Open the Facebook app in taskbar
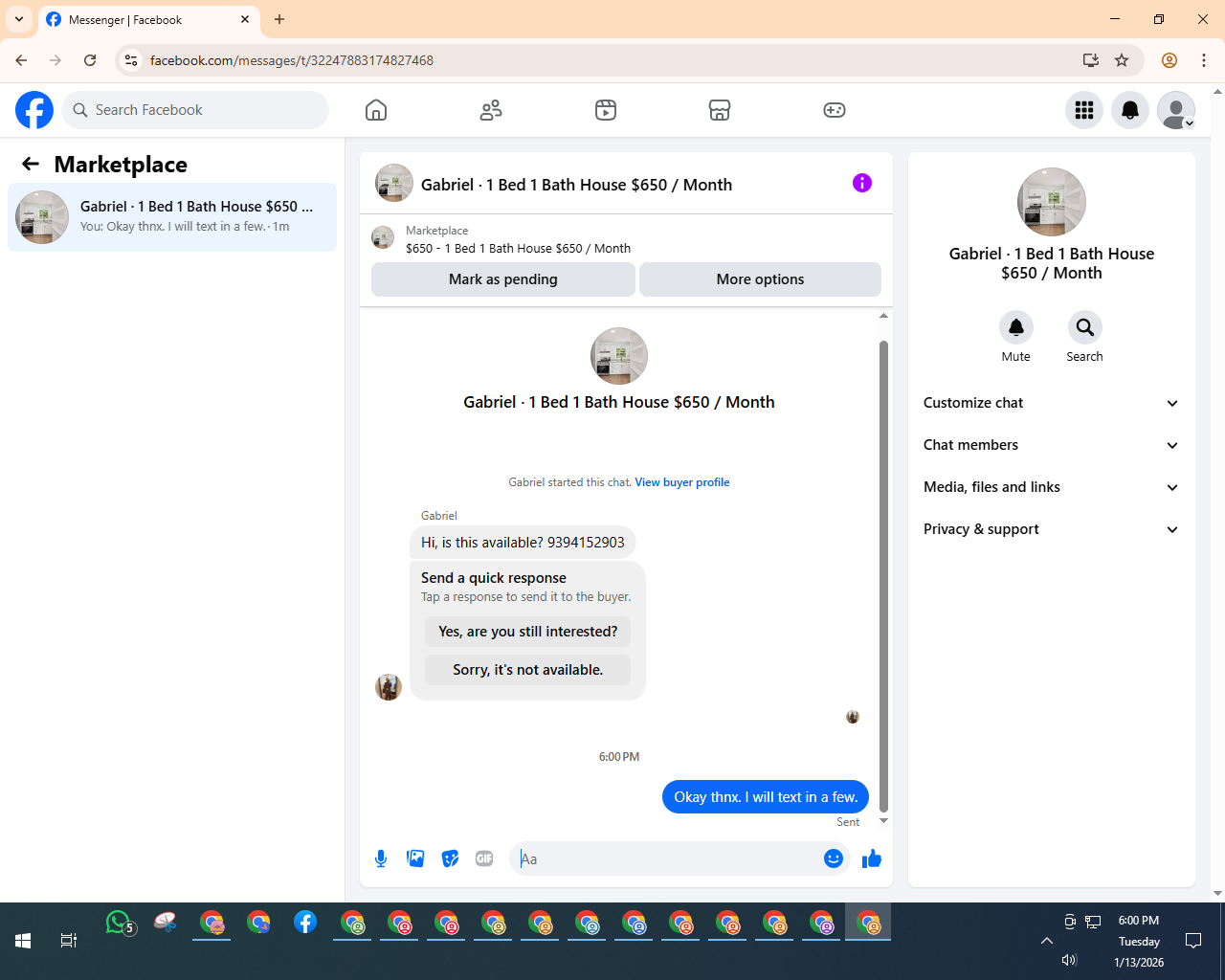The width and height of the screenshot is (1225, 980). (305, 923)
